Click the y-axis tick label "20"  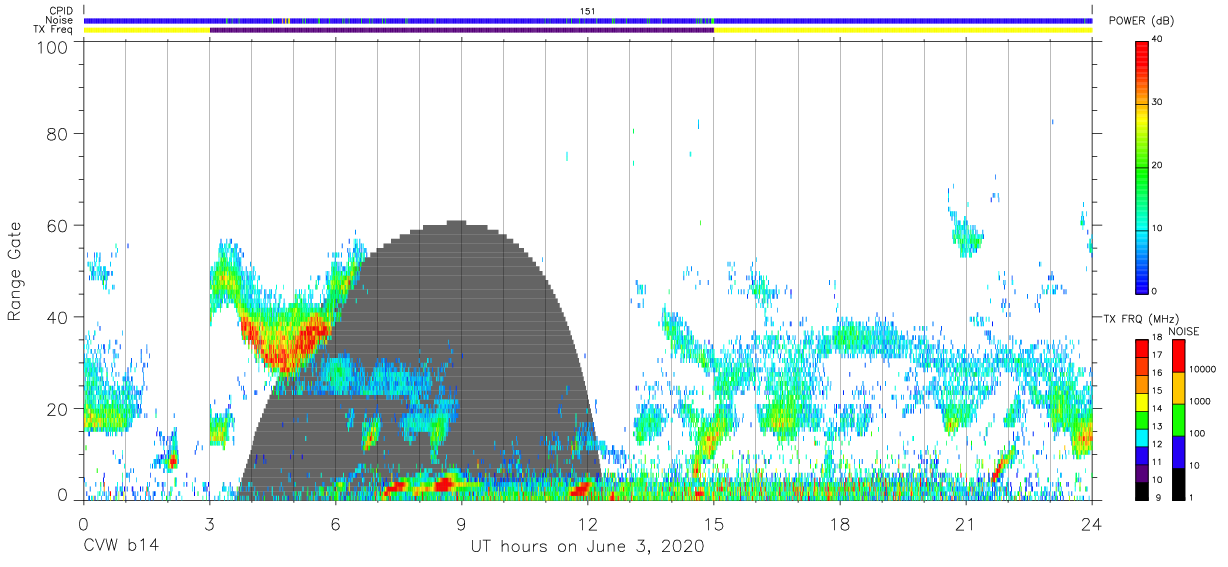pos(58,409)
